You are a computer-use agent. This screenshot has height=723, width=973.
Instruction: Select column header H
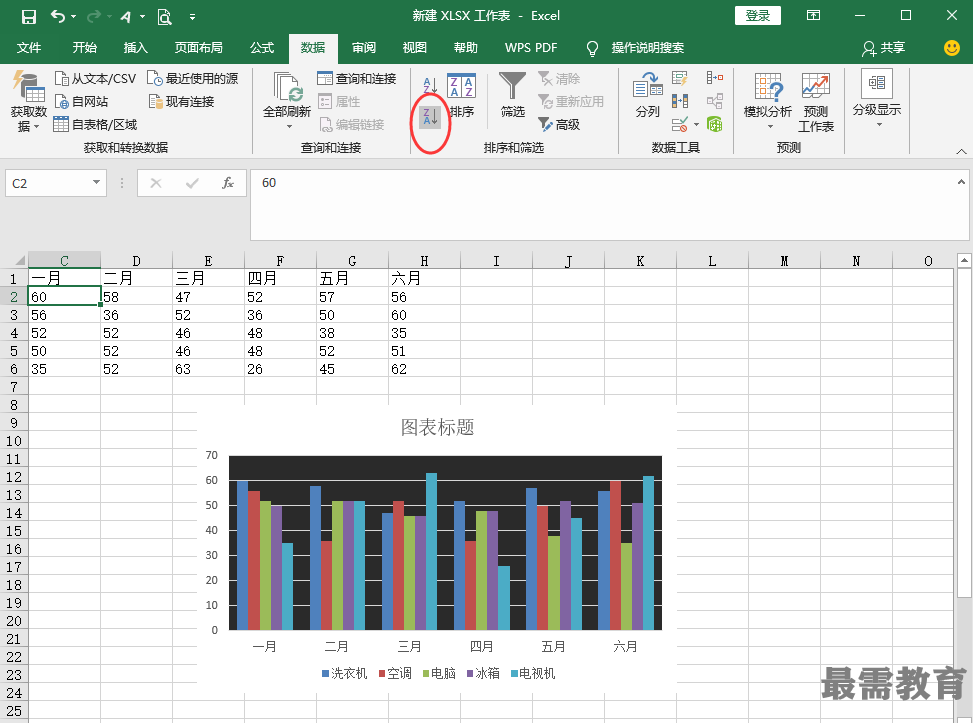pos(424,261)
